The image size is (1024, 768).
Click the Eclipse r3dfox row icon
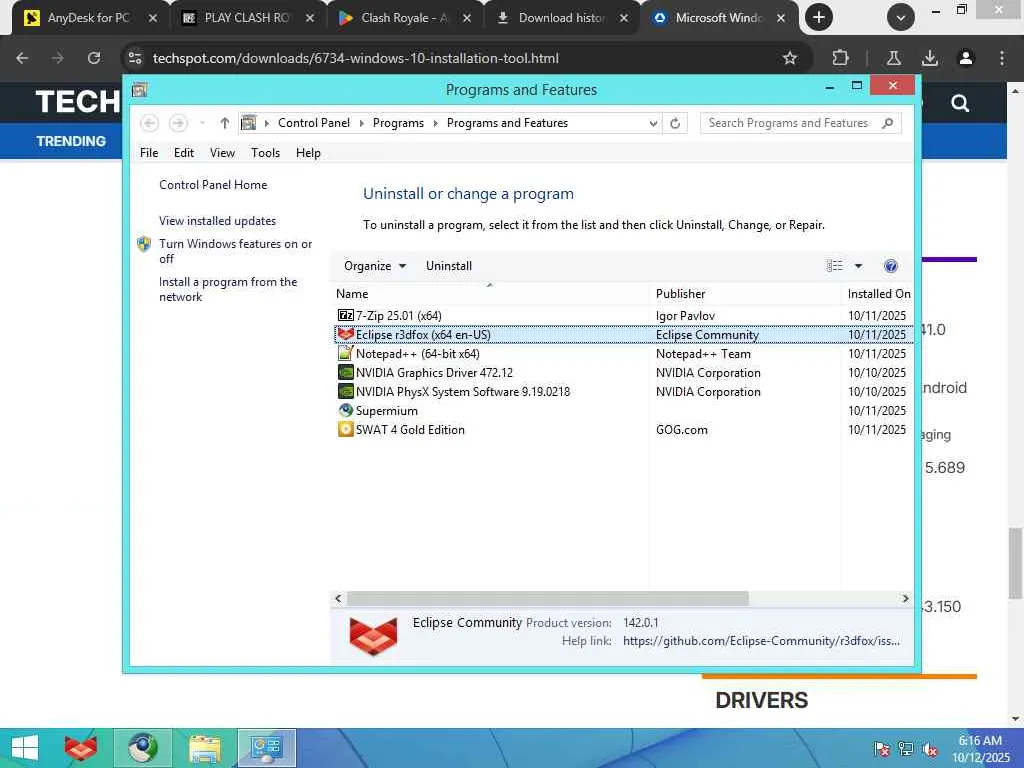[x=345, y=334]
